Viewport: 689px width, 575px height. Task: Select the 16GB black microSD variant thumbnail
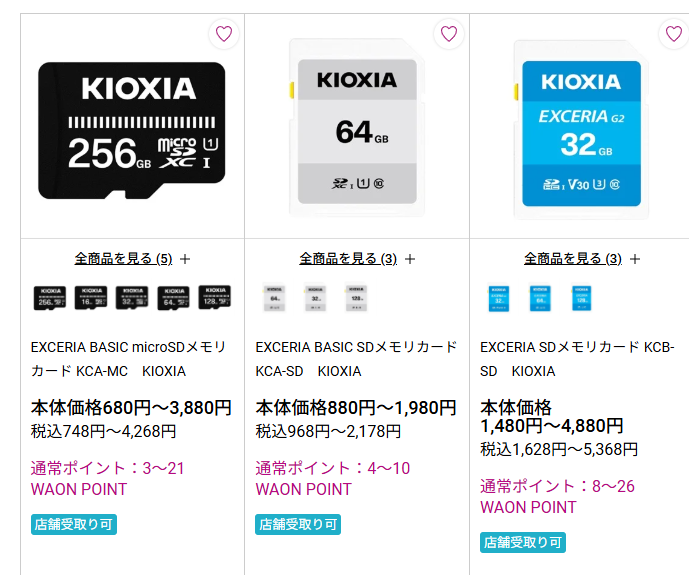coord(91,297)
